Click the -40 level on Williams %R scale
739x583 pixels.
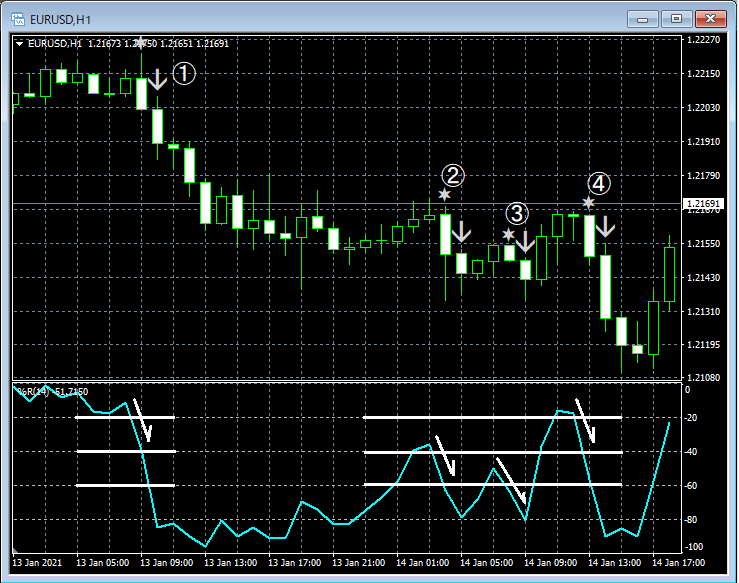pos(691,452)
